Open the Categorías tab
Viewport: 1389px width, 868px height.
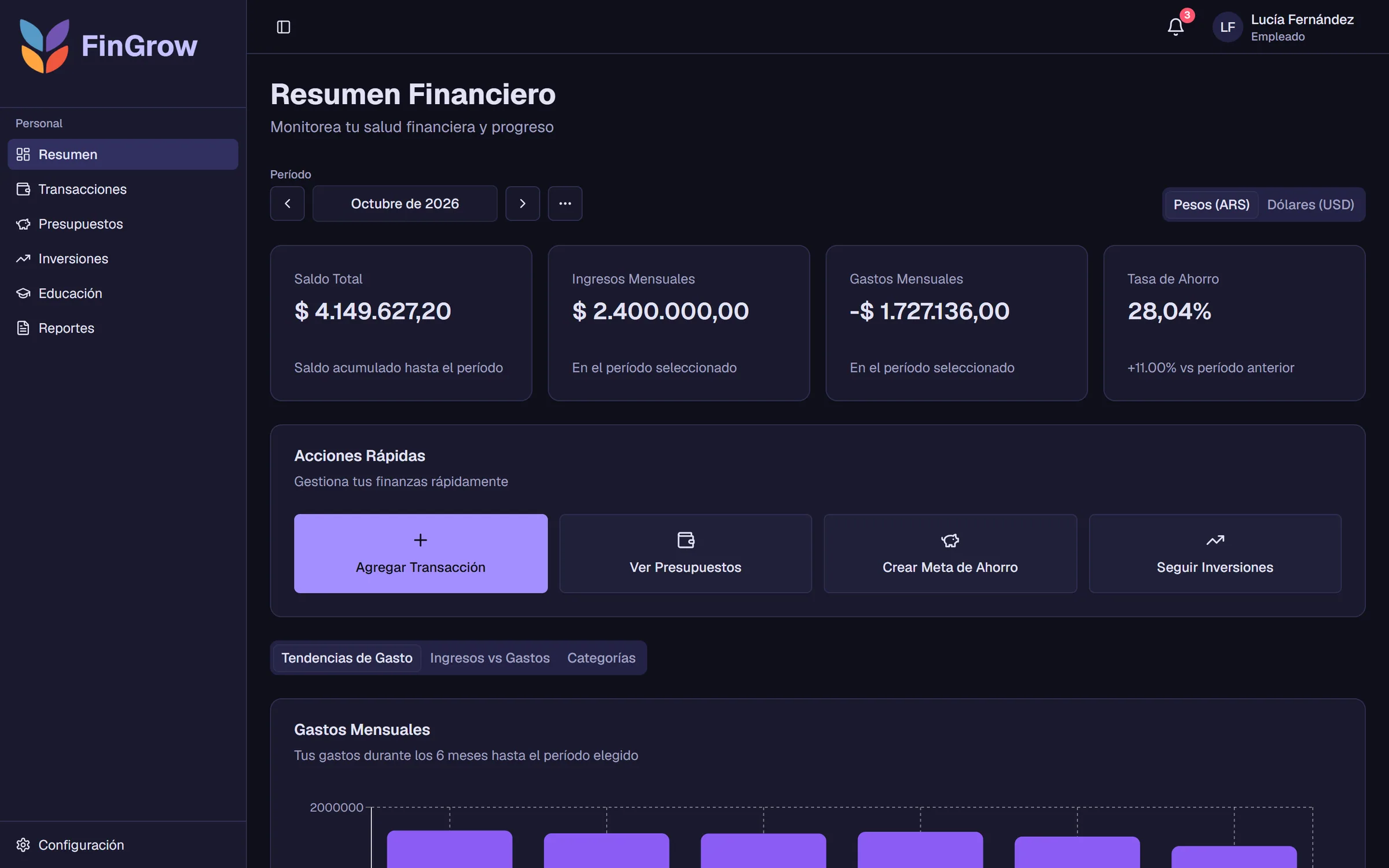(x=601, y=658)
